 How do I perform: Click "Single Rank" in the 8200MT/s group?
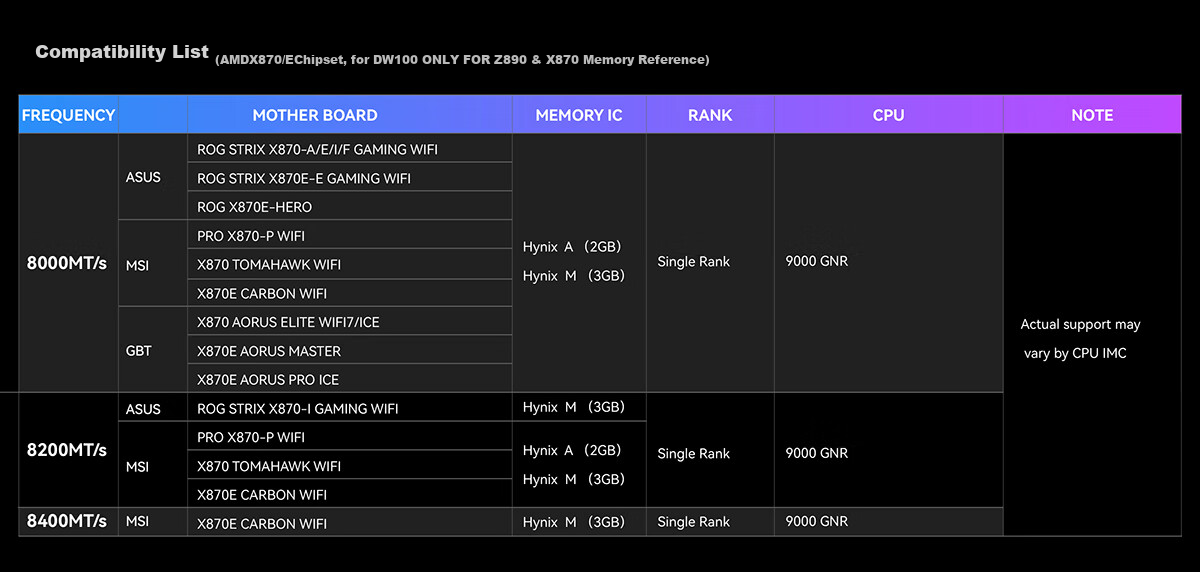(x=694, y=454)
